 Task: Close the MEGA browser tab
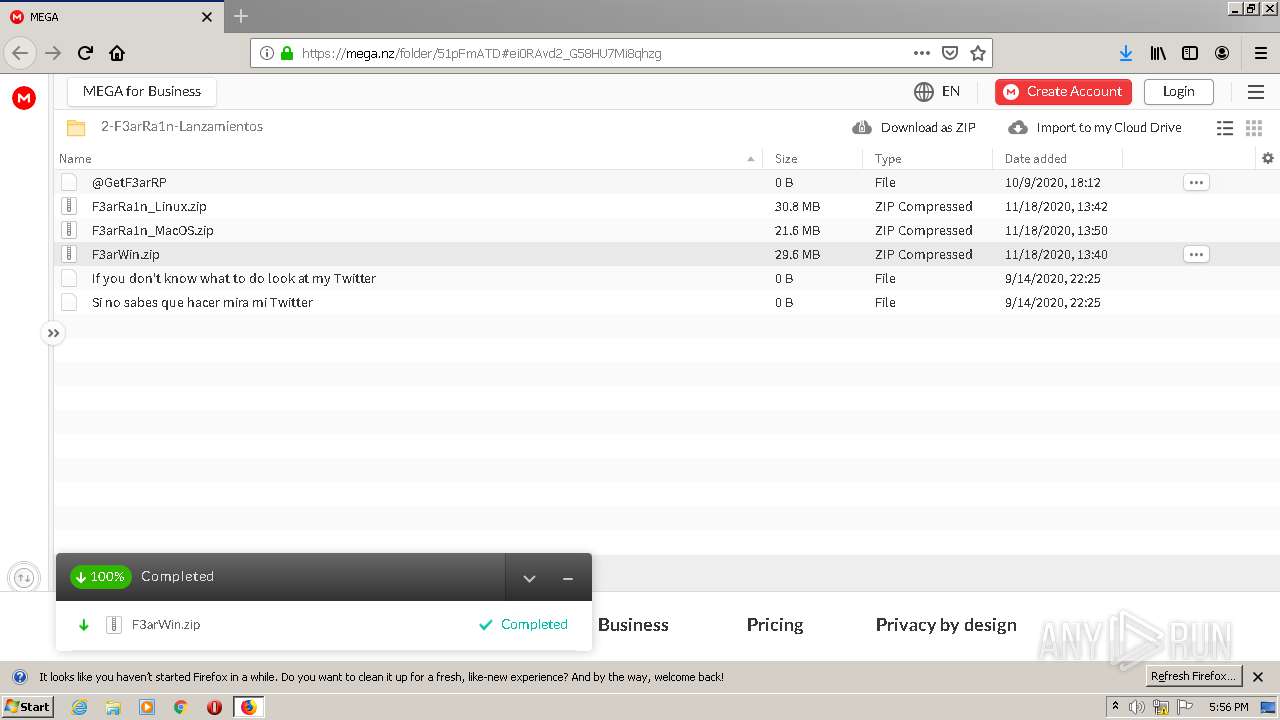pos(207,17)
